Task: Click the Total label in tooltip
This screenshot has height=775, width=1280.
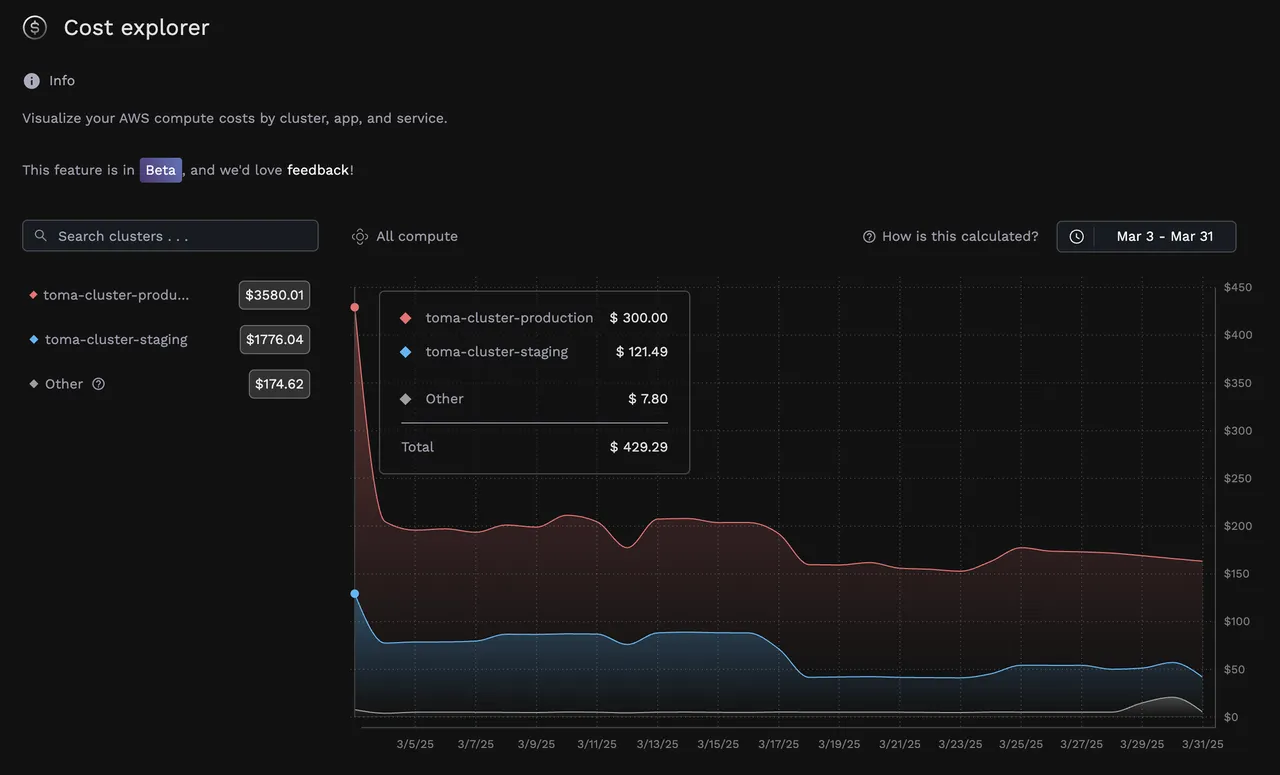Action: (x=417, y=447)
